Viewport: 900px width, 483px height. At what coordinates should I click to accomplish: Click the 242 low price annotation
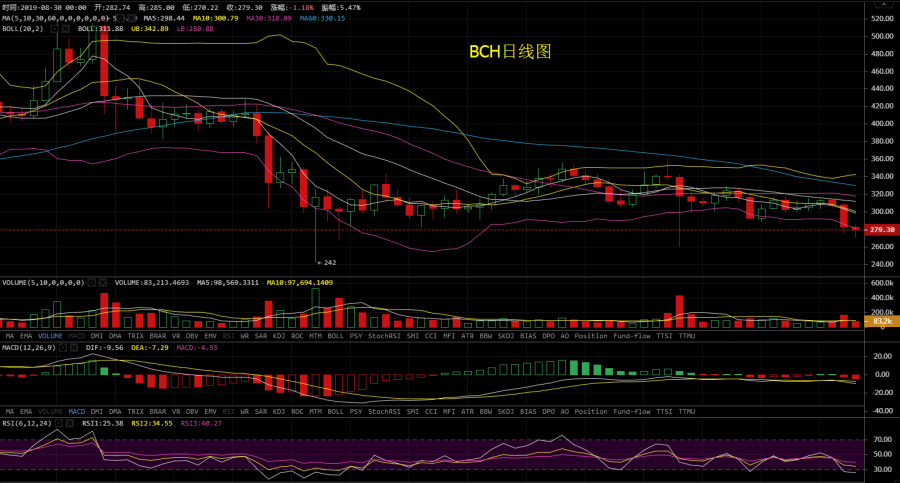pyautogui.click(x=329, y=262)
